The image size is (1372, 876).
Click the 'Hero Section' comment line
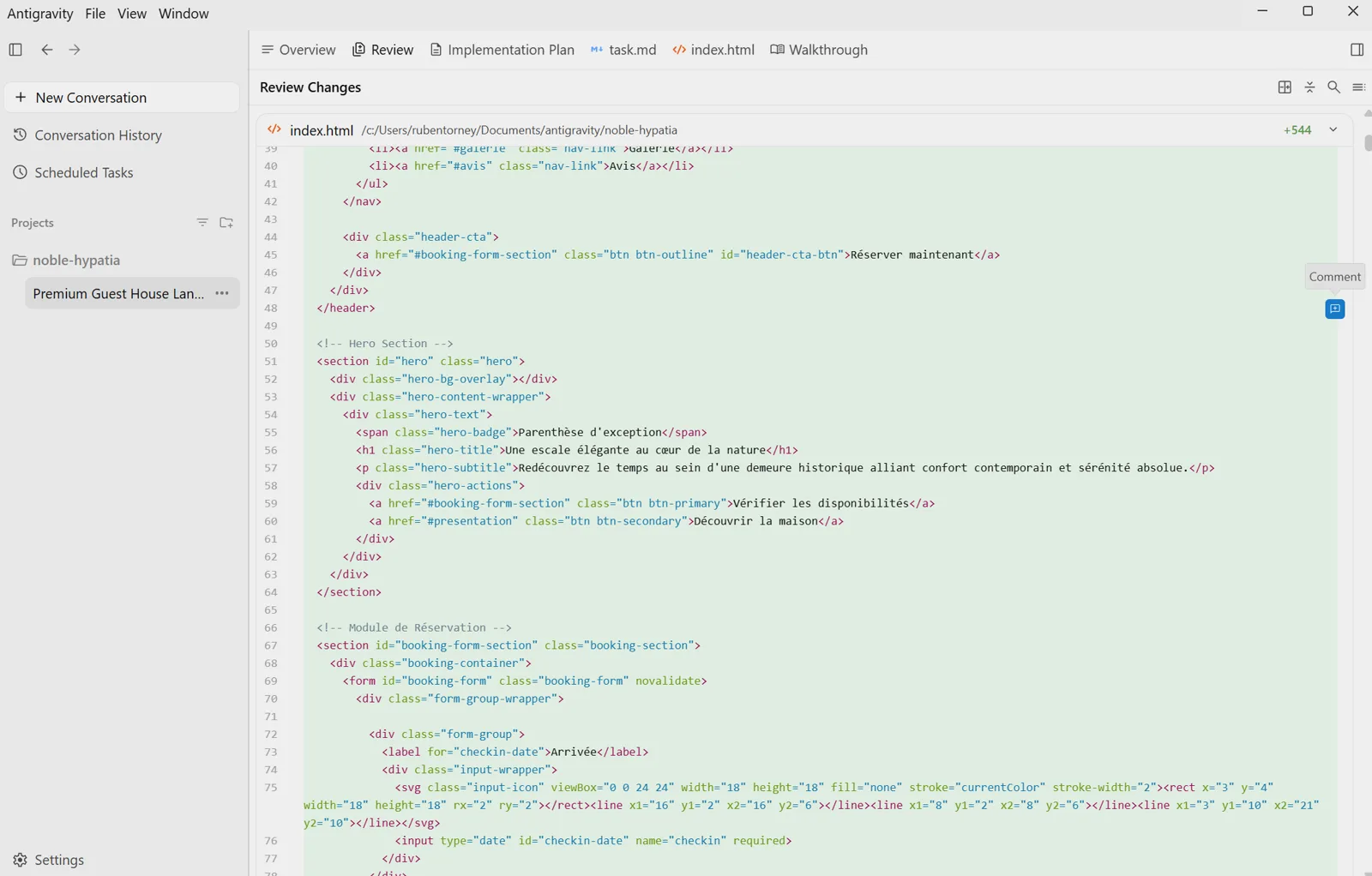[x=385, y=344]
